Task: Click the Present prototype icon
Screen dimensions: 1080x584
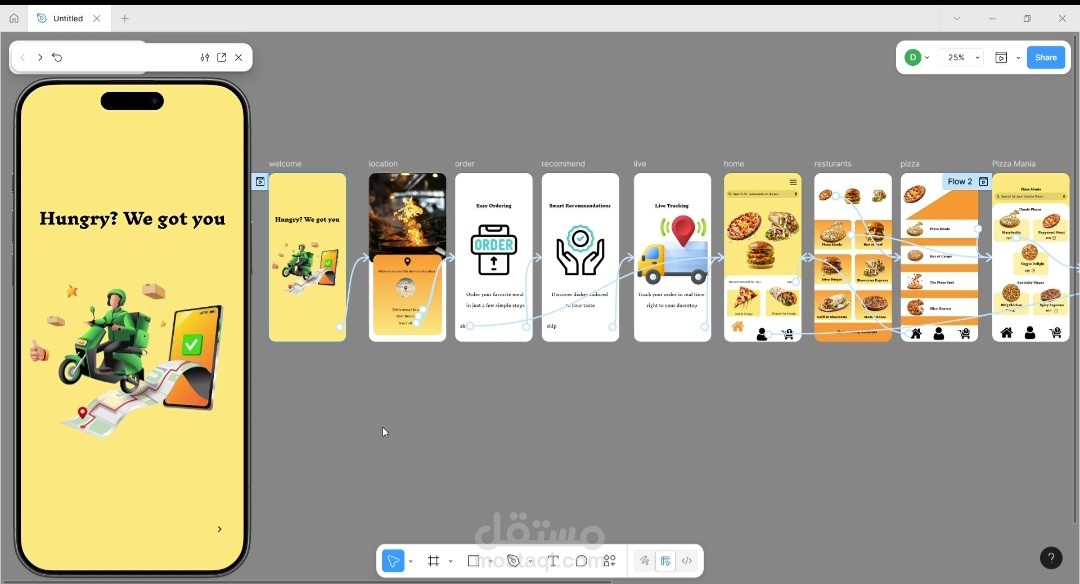Action: click(x=1001, y=57)
